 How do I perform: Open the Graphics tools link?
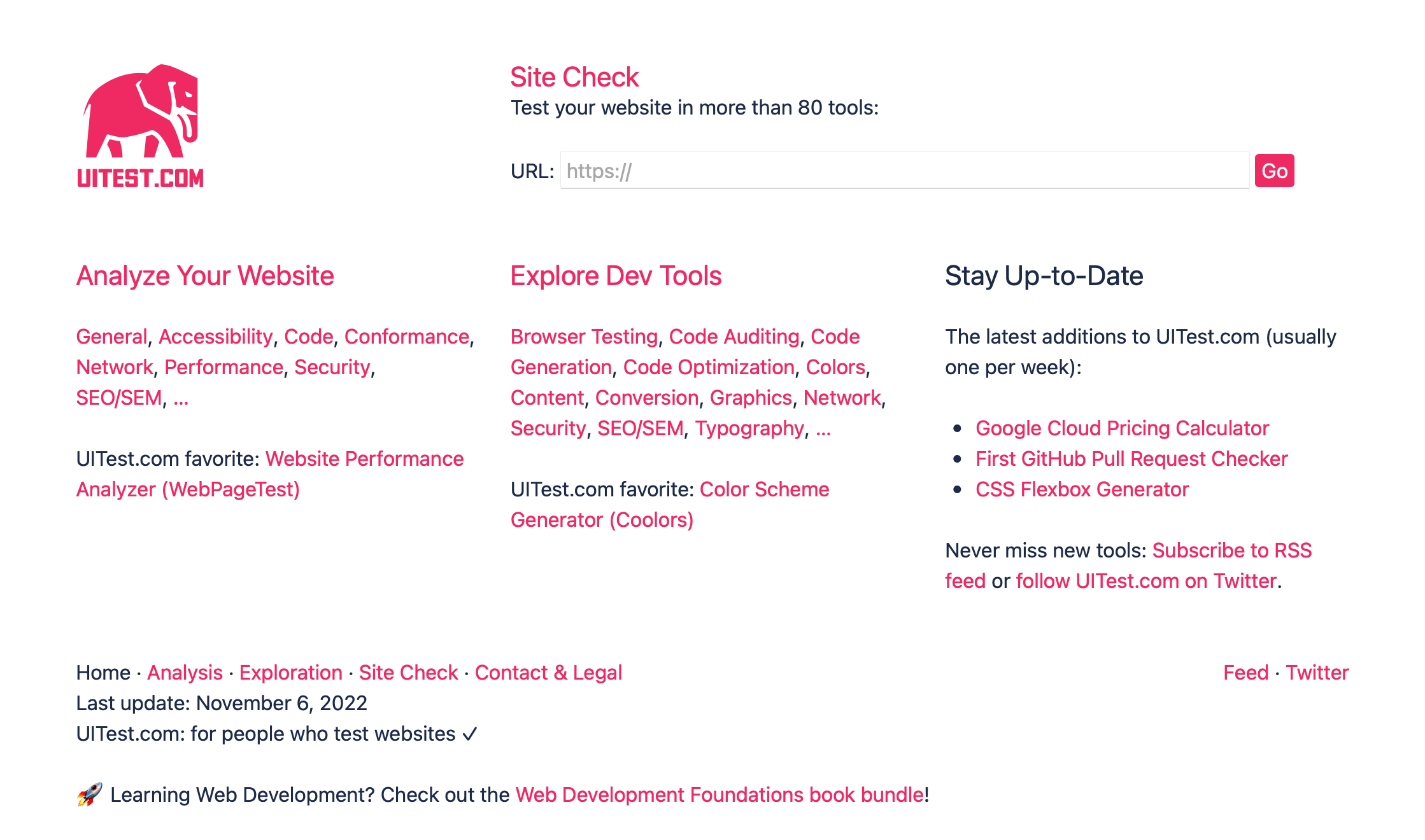[x=751, y=398]
